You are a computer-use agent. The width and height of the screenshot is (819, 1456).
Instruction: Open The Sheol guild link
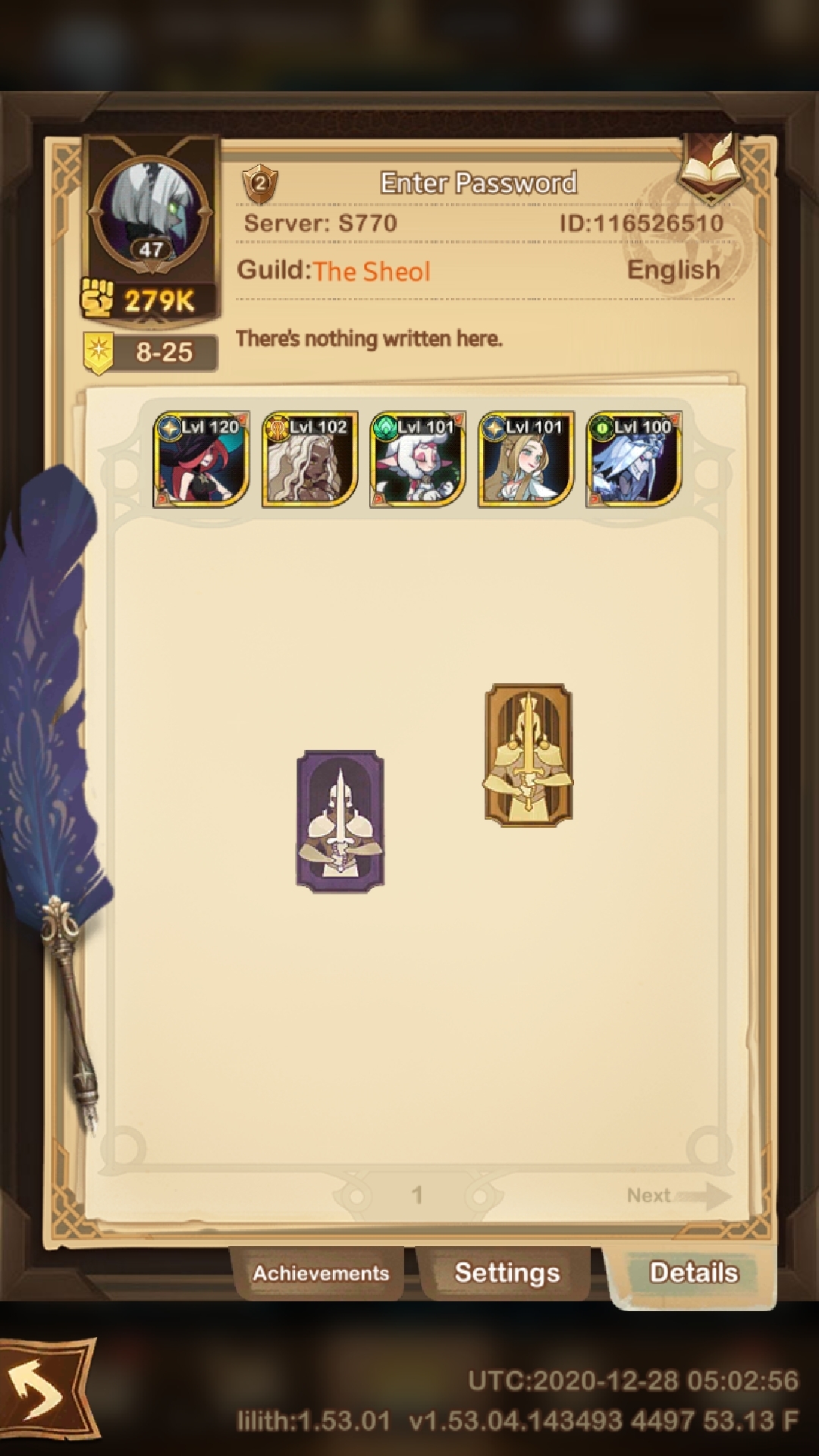(x=372, y=271)
